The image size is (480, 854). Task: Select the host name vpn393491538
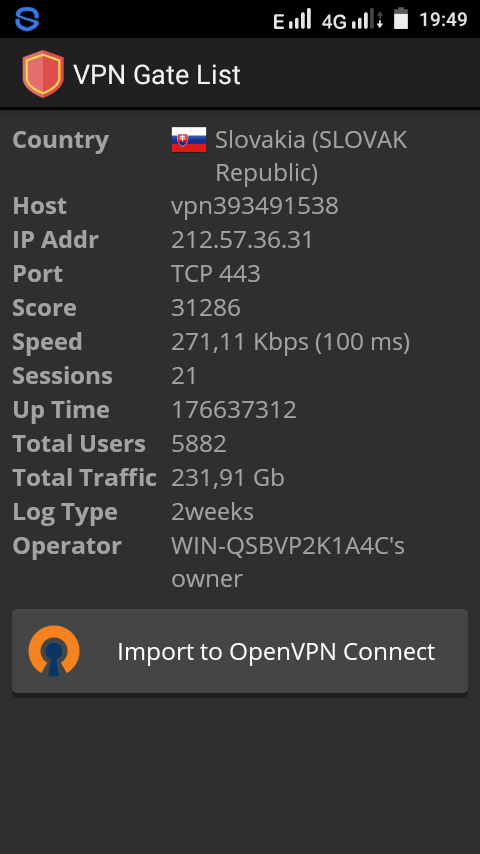(x=255, y=206)
